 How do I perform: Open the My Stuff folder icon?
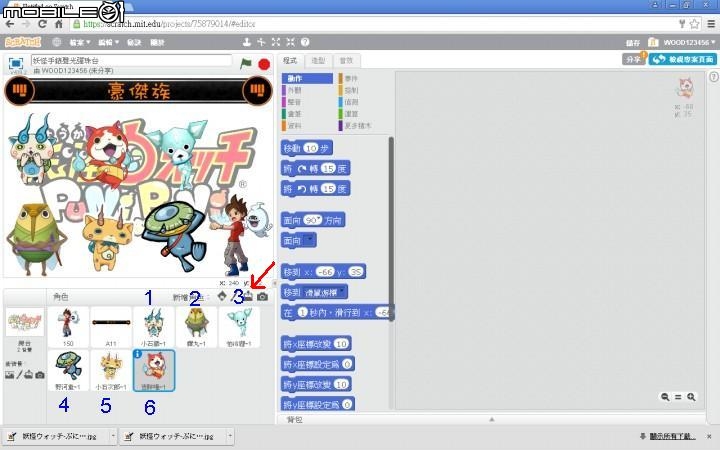point(653,42)
